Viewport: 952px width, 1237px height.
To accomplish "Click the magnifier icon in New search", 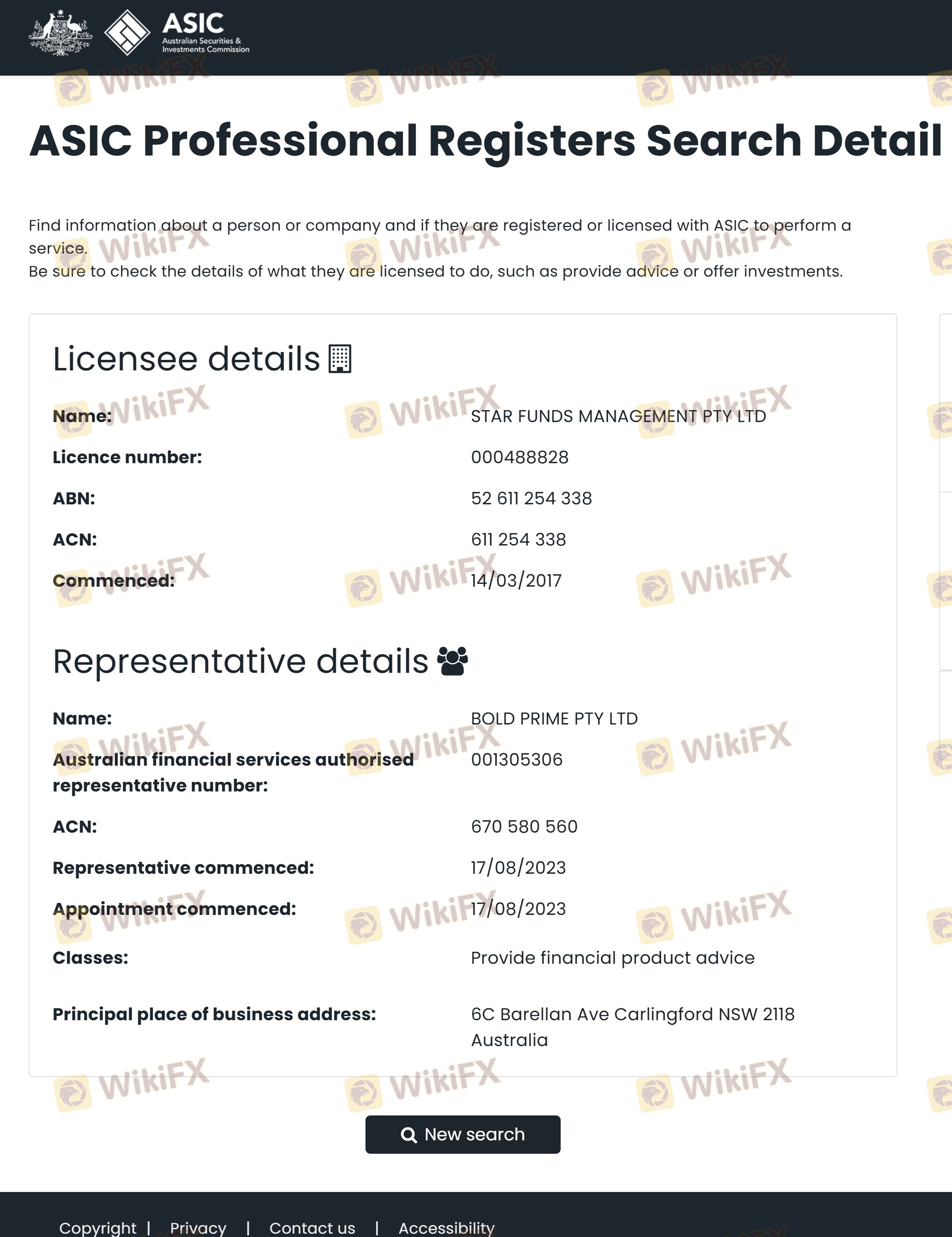I will click(409, 1135).
